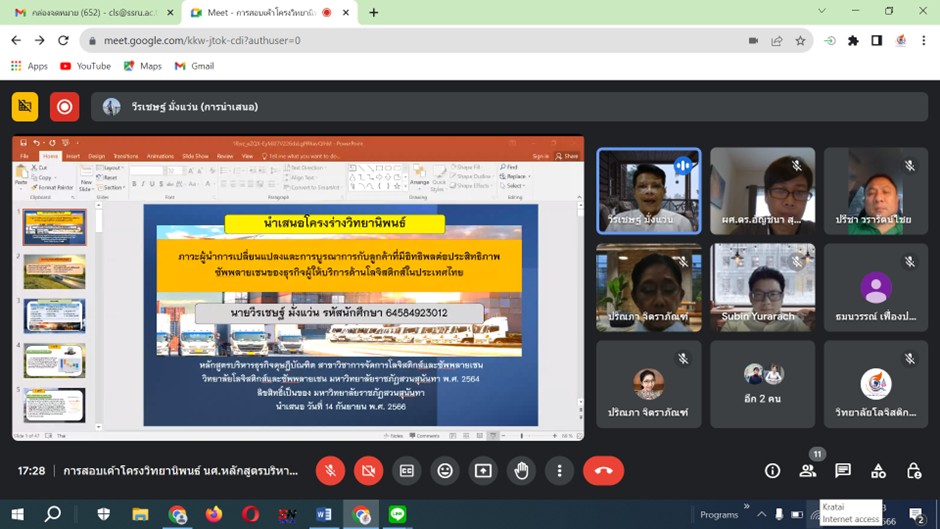Image resolution: width=940 pixels, height=529 pixels.
Task: Leave the call with red hang-up button
Action: pos(603,471)
